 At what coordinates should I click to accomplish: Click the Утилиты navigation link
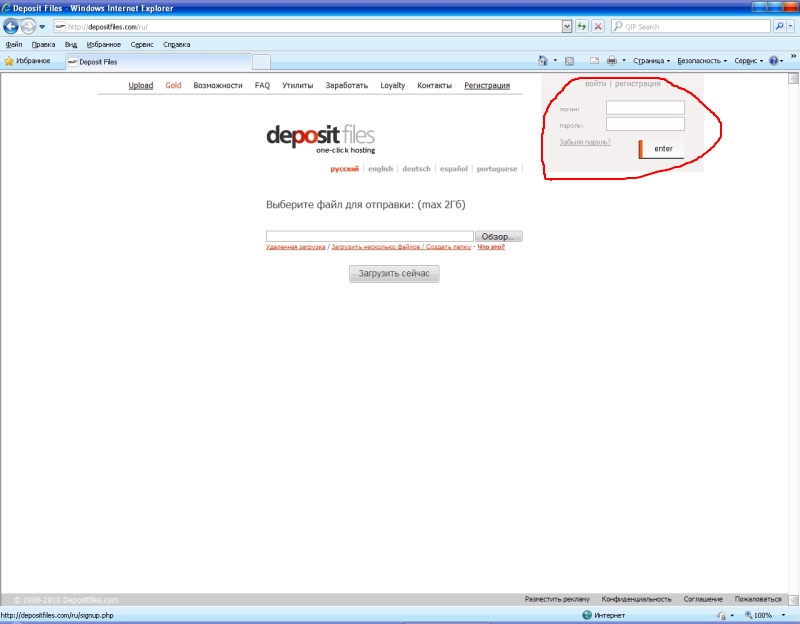pyautogui.click(x=297, y=85)
